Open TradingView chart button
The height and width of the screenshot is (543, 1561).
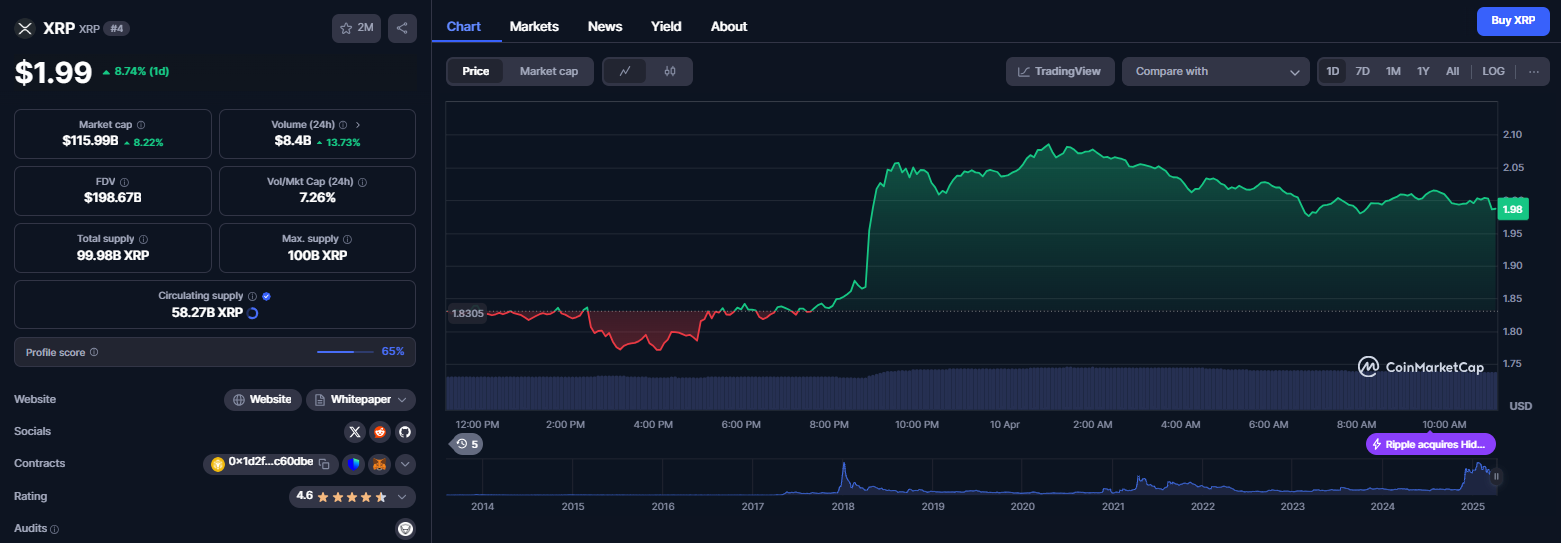tap(1060, 71)
